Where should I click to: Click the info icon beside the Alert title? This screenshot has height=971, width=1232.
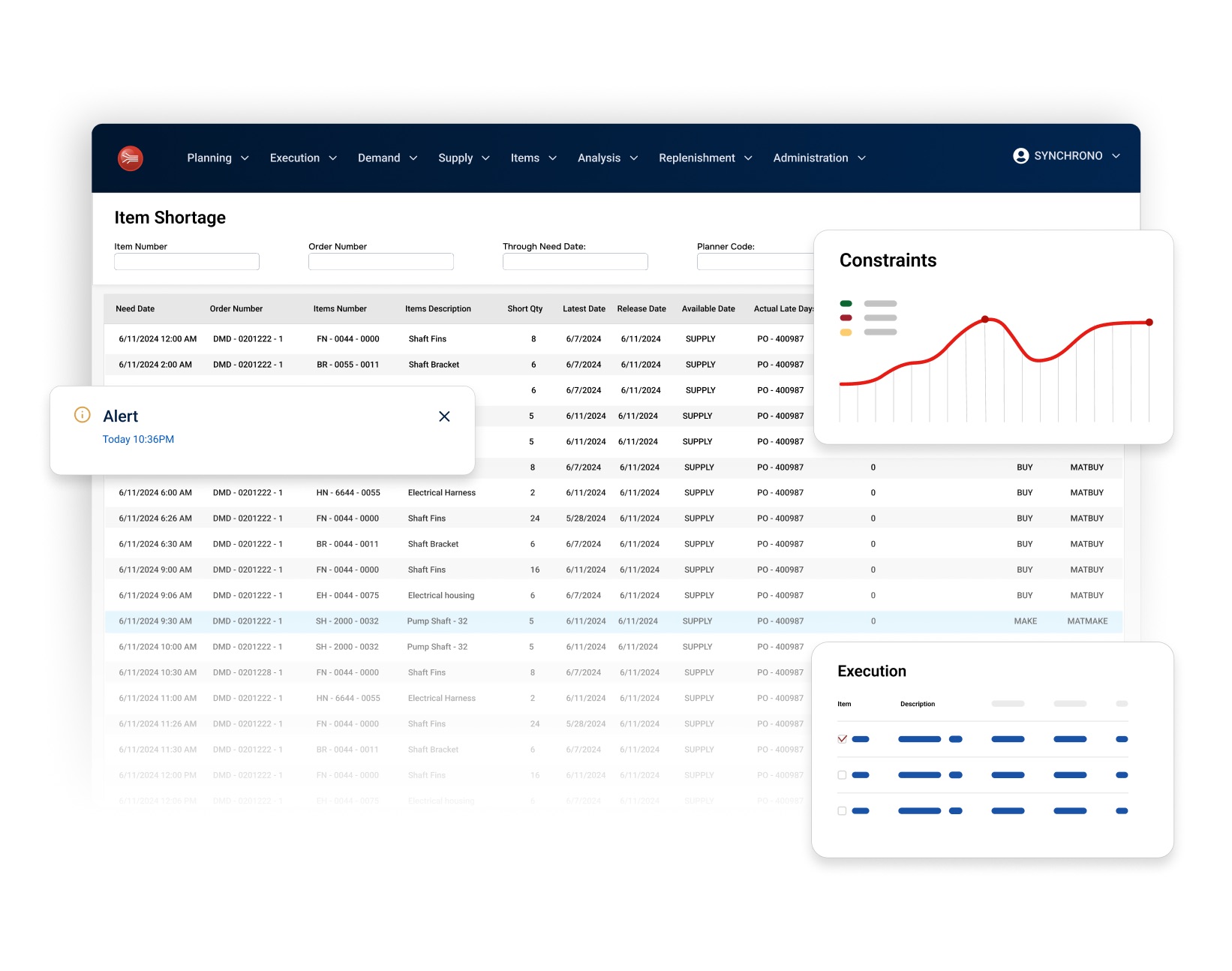pos(82,415)
